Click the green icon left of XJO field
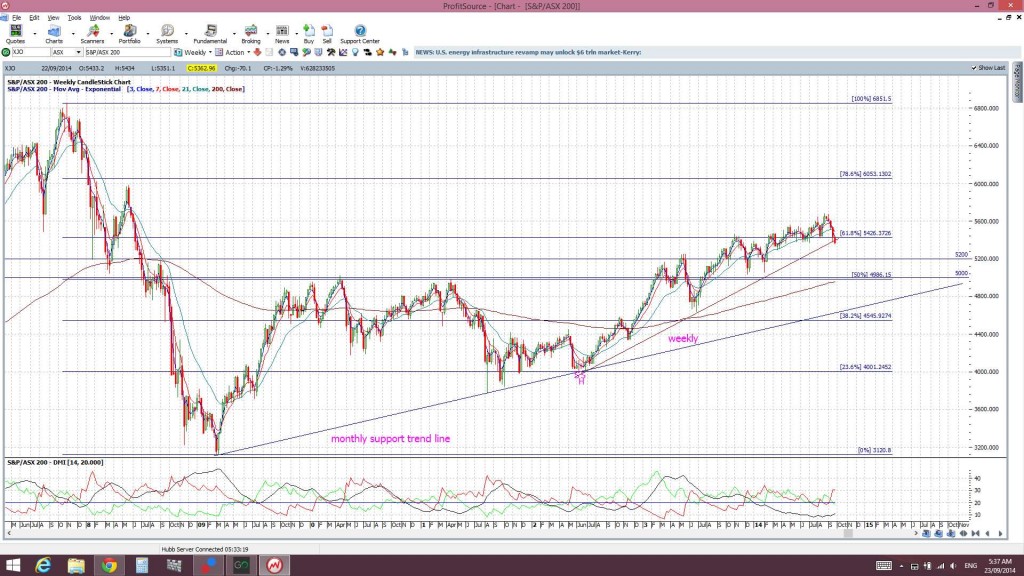 pos(6,52)
